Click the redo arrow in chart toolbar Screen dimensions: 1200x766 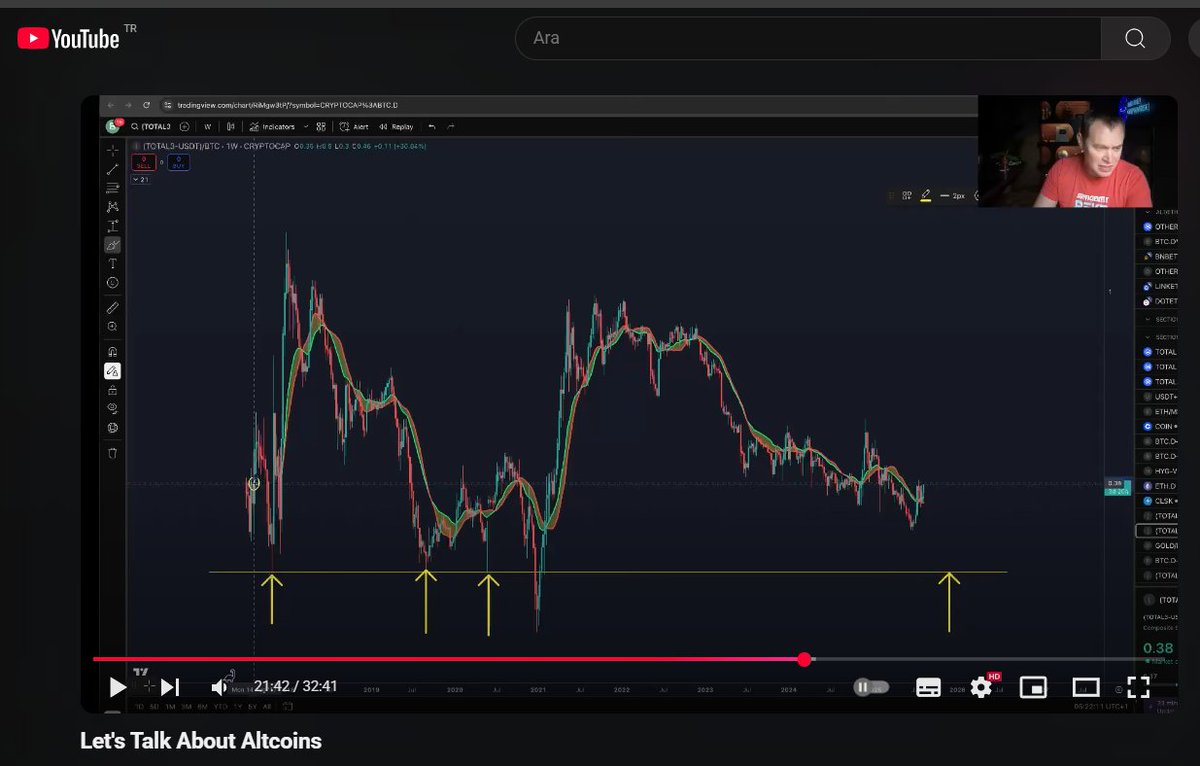tap(451, 127)
